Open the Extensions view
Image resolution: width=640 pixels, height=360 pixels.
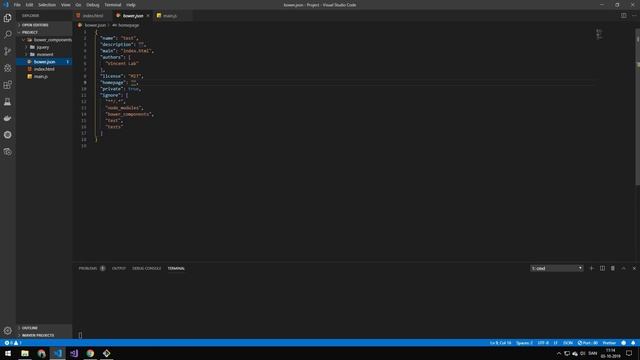[x=8, y=85]
